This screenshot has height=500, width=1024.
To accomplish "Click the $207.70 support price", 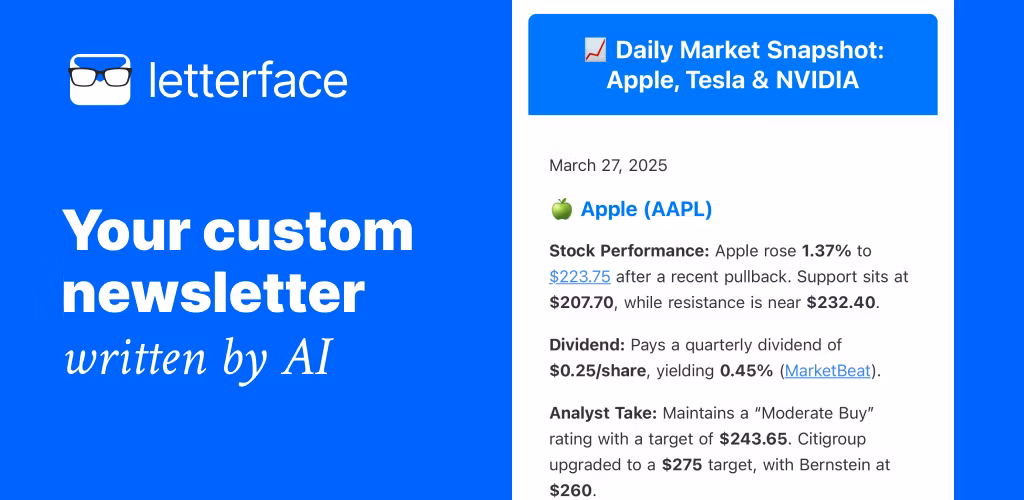I will pos(583,302).
